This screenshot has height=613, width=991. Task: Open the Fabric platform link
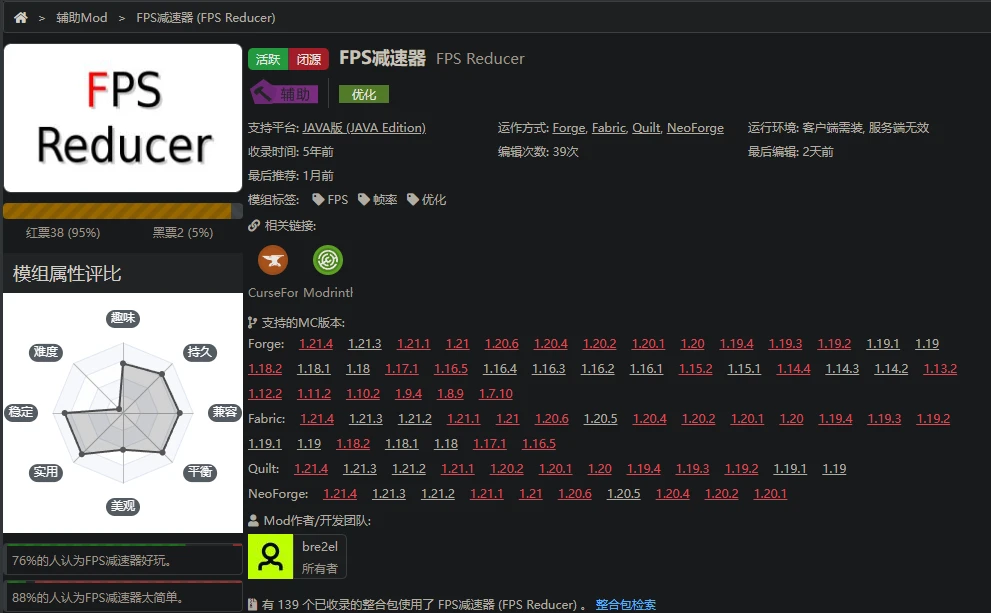(x=608, y=128)
